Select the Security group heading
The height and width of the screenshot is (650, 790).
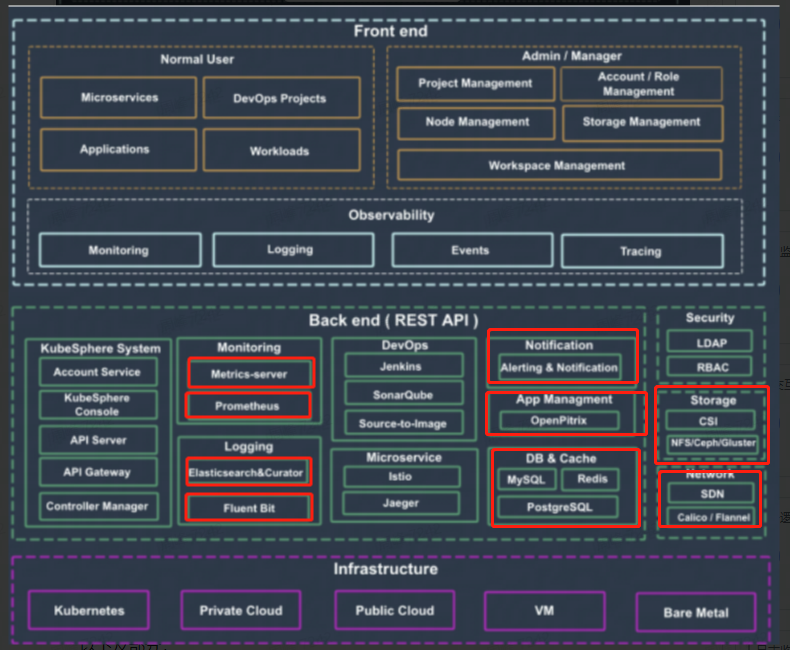[710, 318]
